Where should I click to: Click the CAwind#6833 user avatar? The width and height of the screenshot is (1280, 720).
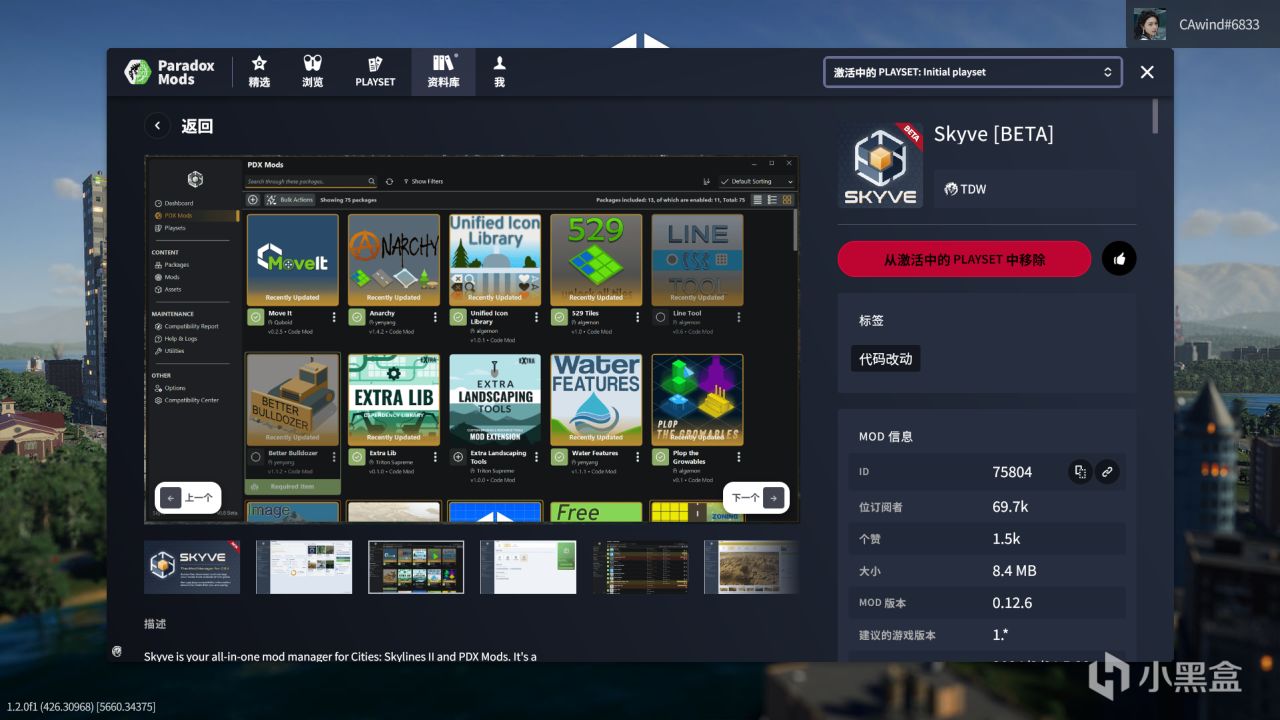click(1149, 24)
